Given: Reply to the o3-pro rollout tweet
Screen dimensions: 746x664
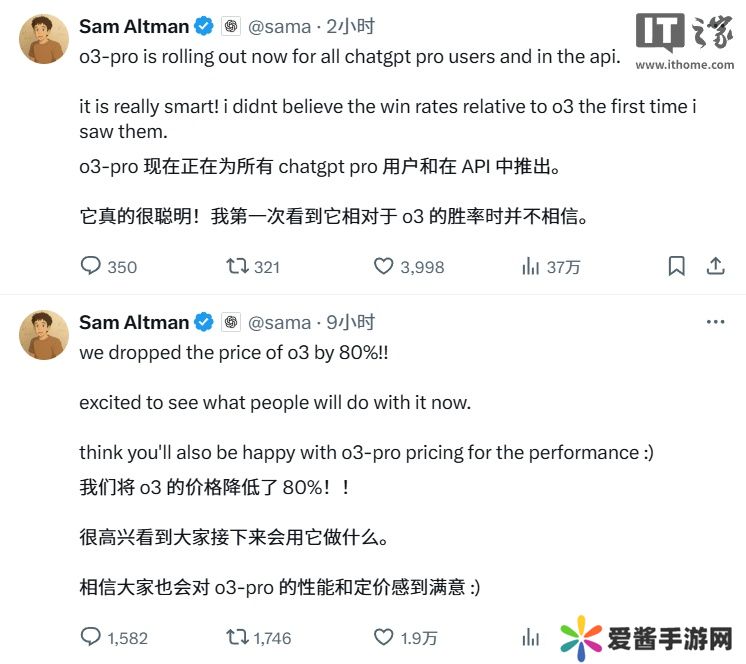Looking at the screenshot, I should pos(91,266).
